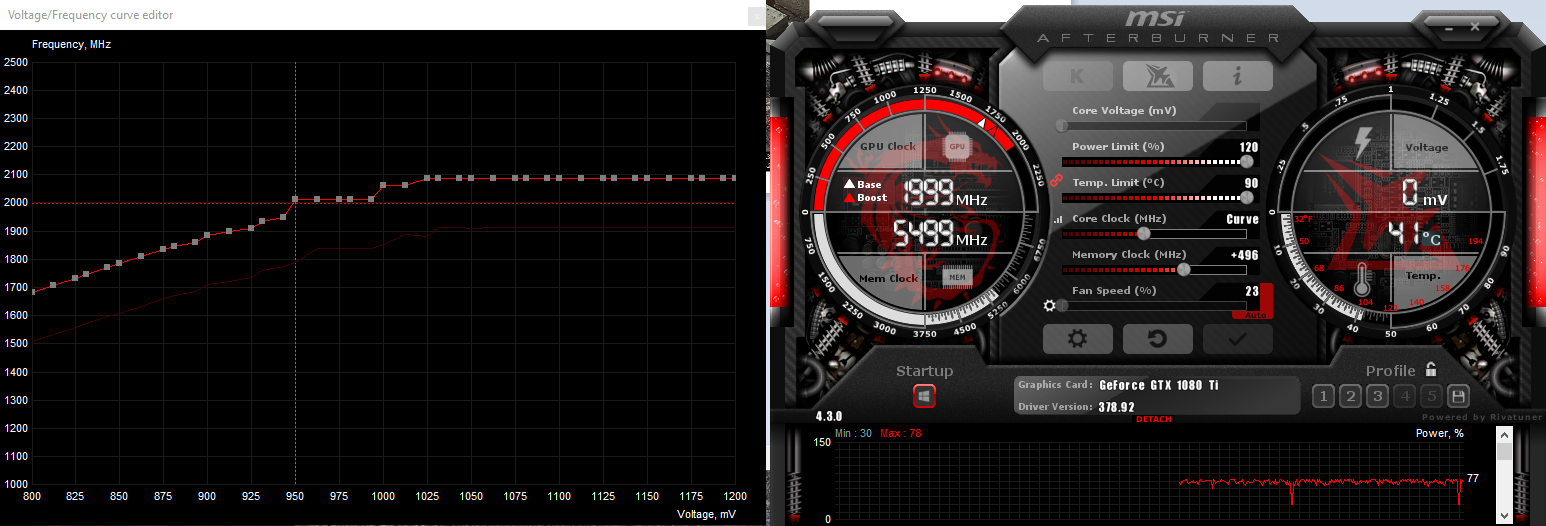Click the 'Voltage/Frequency curve editor' title

pos(91,15)
